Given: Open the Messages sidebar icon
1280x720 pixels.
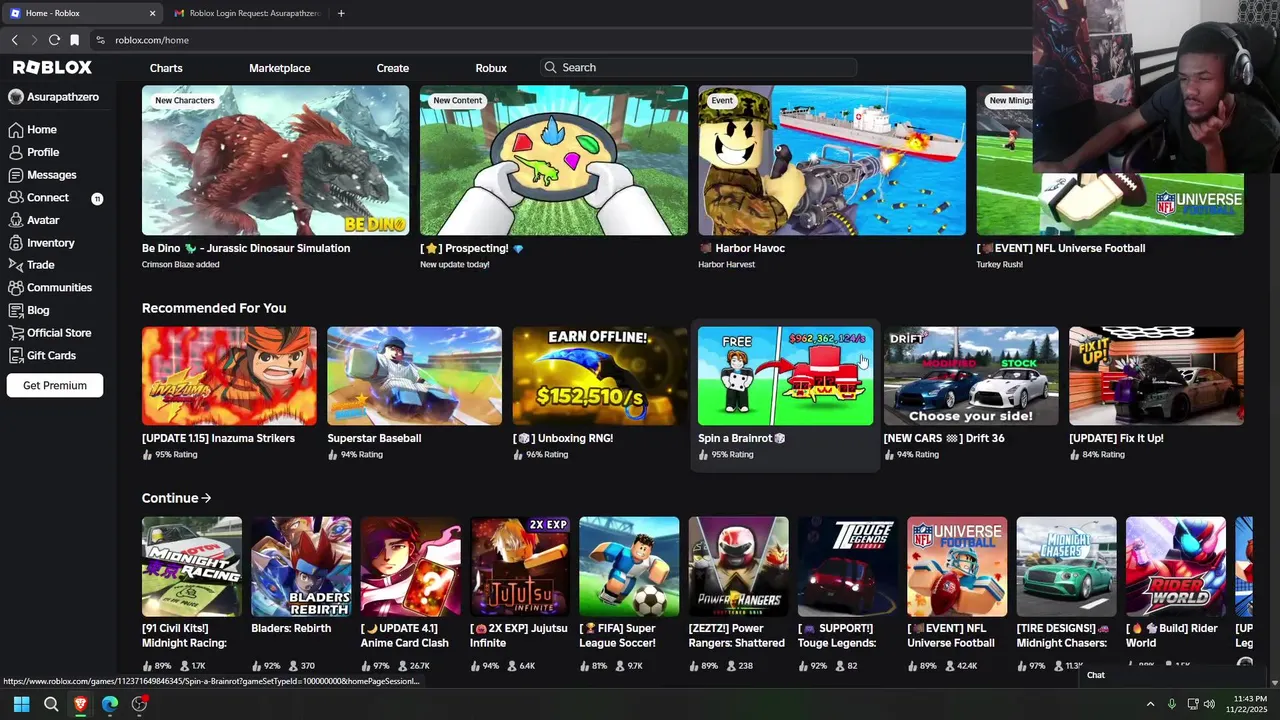Looking at the screenshot, I should [x=16, y=175].
